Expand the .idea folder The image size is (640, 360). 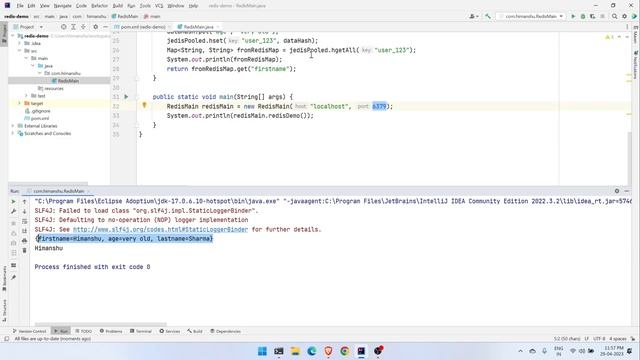coord(19,43)
